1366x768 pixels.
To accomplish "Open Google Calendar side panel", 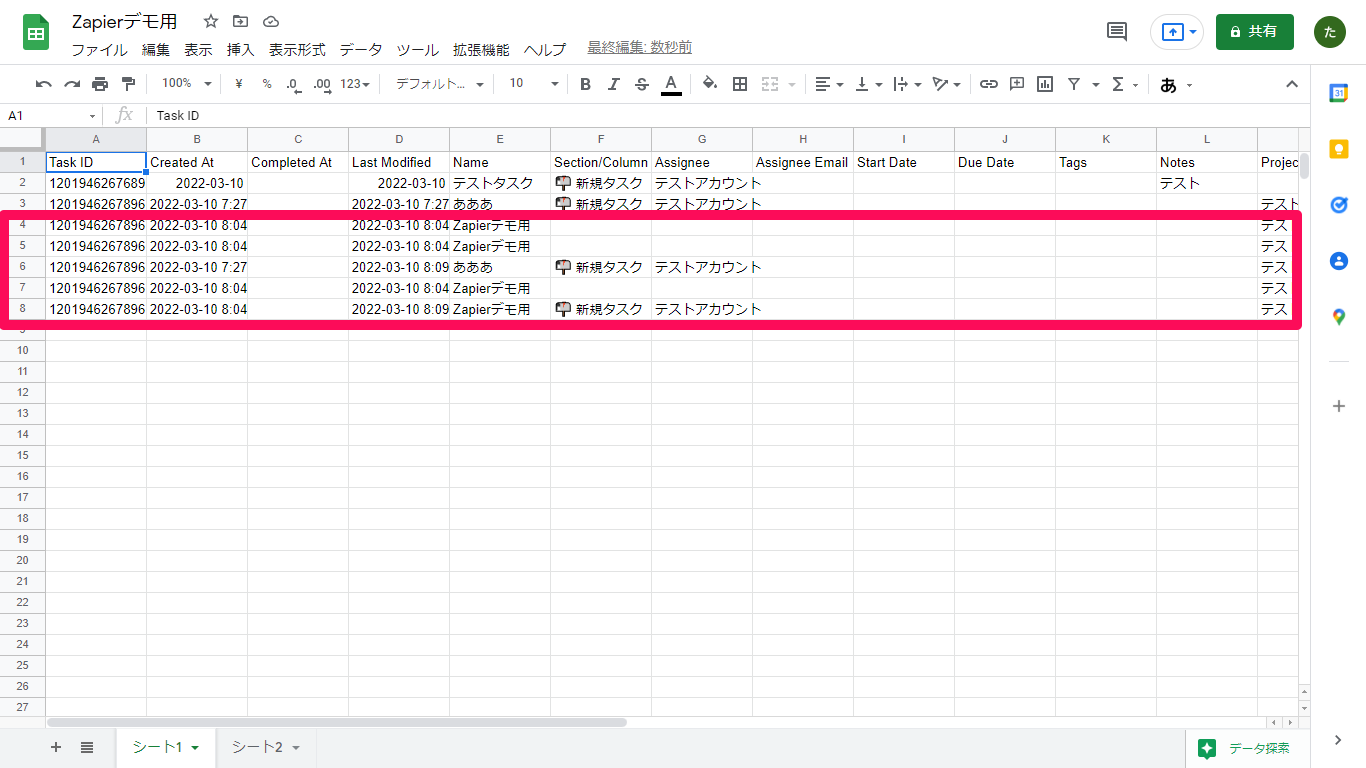I will 1339,93.
